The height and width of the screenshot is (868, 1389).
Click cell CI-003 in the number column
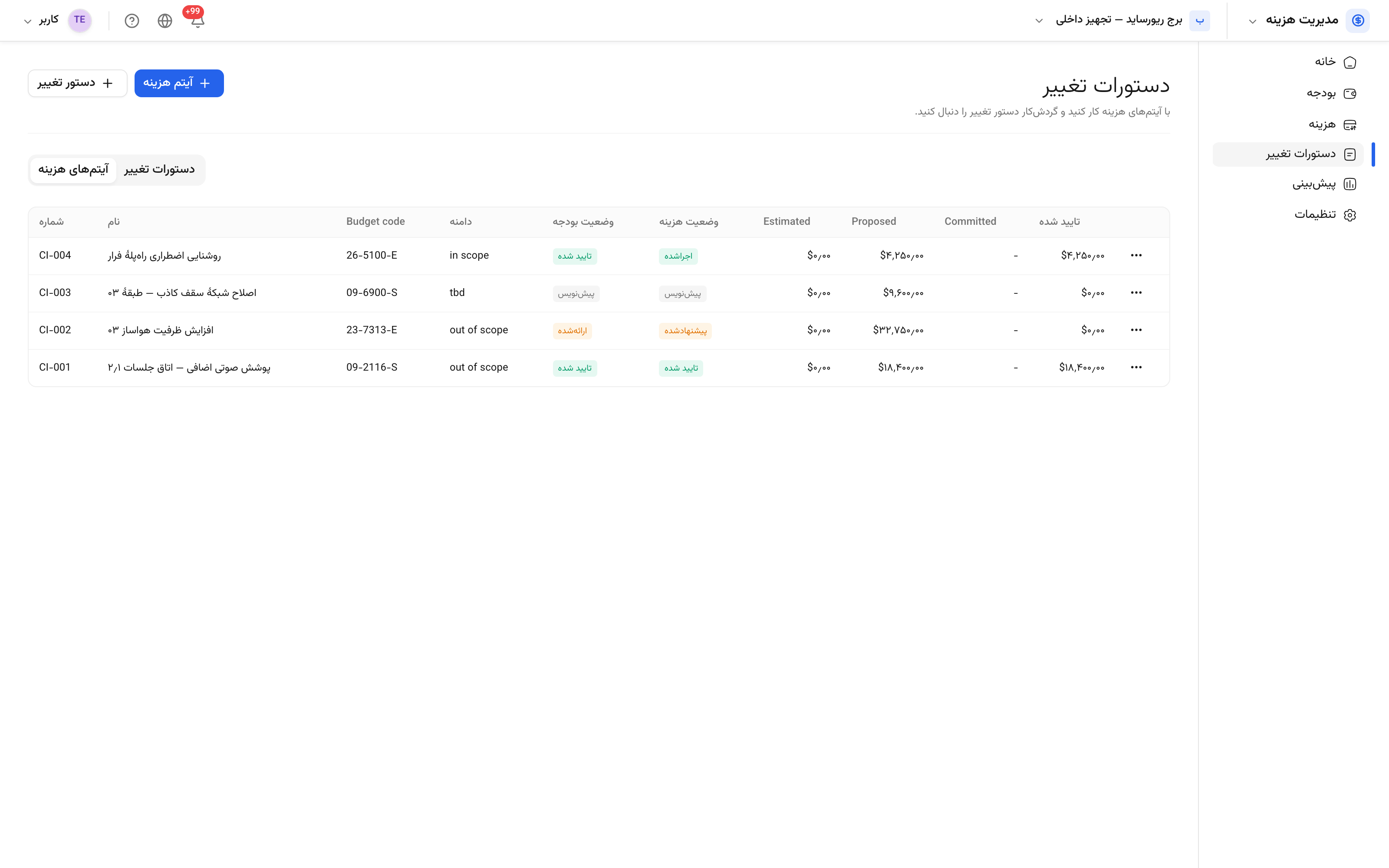click(x=55, y=293)
